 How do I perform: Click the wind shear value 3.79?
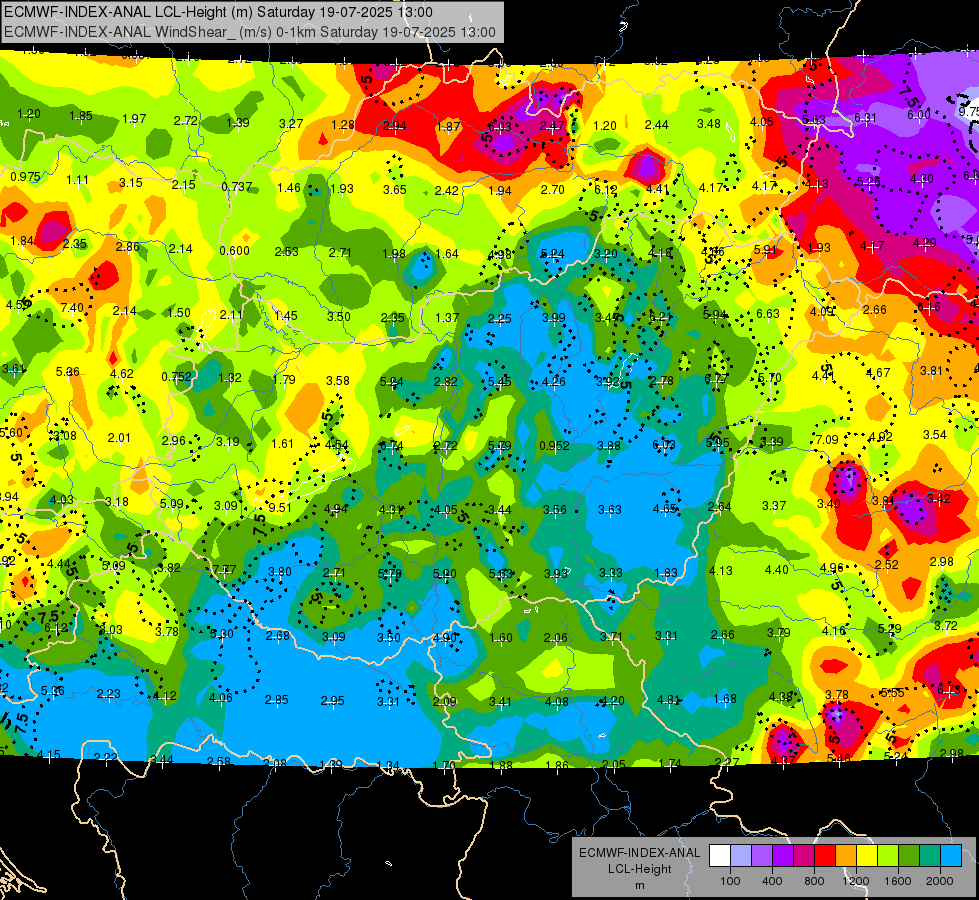[779, 632]
